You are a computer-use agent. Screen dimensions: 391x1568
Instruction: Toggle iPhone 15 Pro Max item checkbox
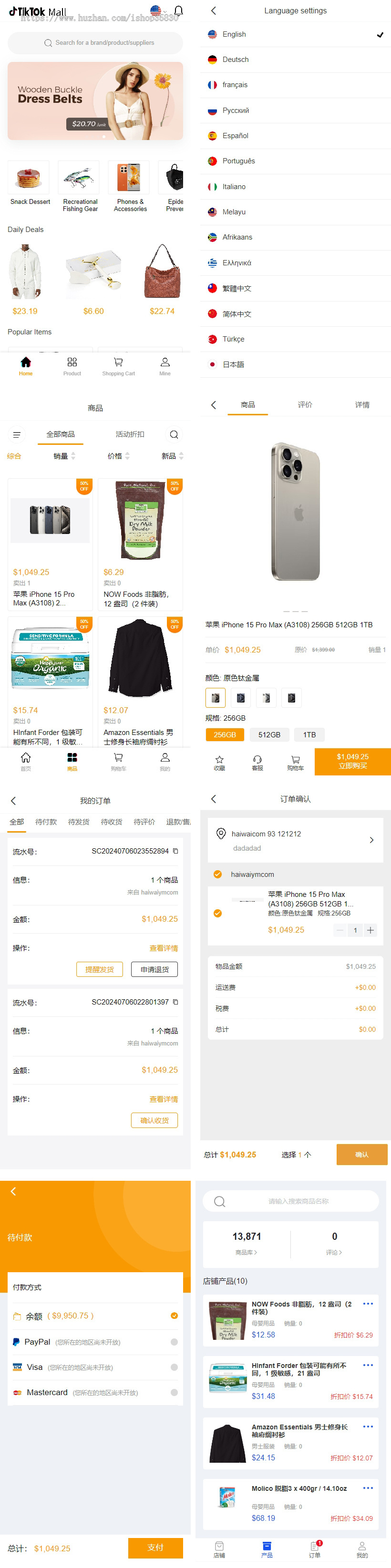click(x=217, y=913)
